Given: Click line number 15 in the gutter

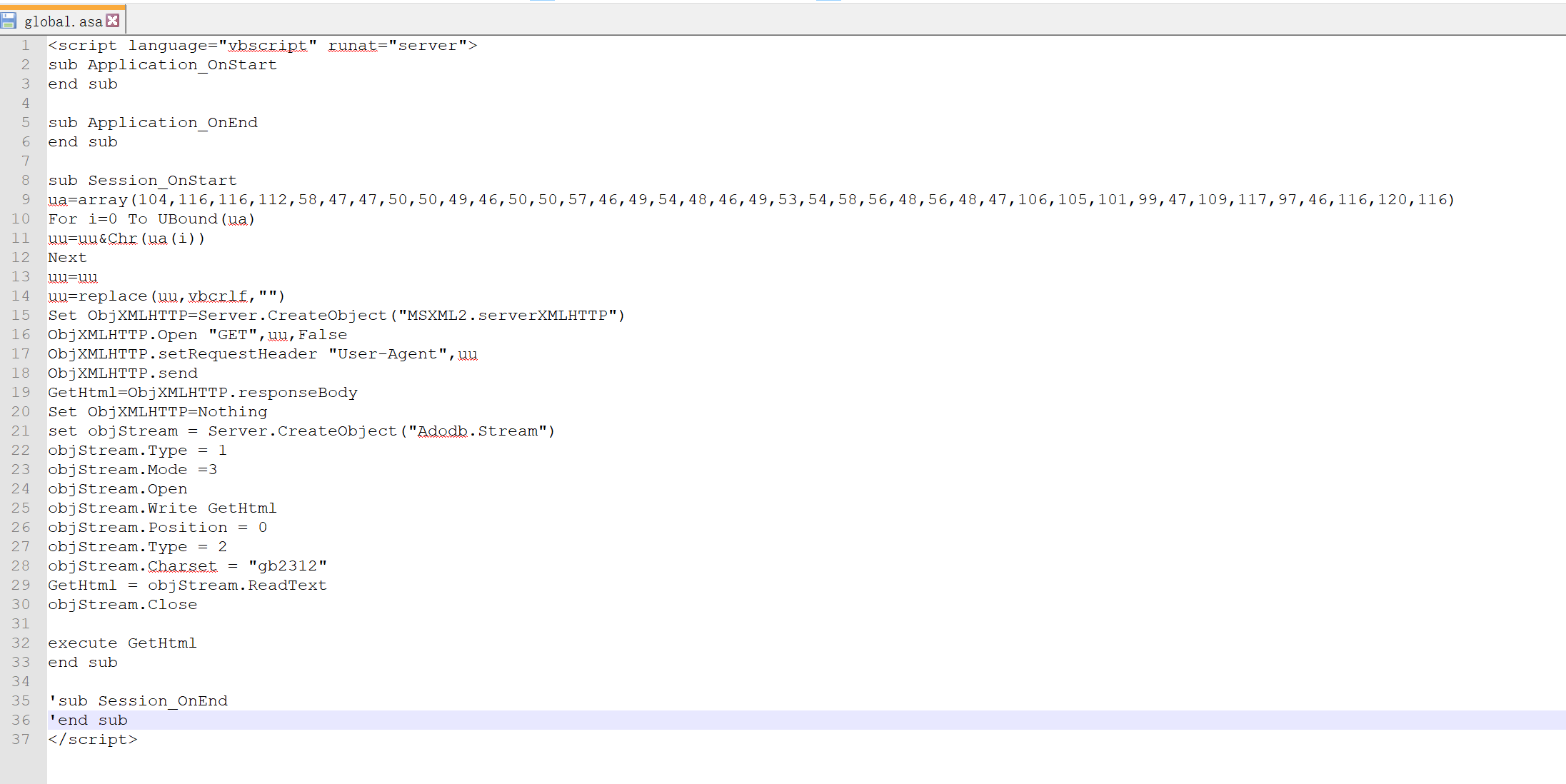Looking at the screenshot, I should 21,316.
